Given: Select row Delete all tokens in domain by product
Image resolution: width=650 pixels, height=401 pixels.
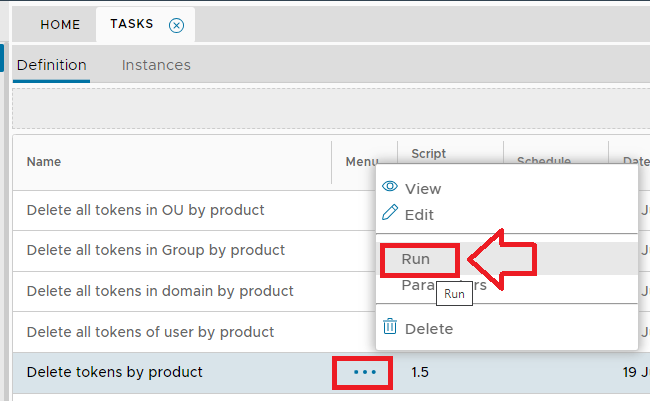Looking at the screenshot, I should [160, 291].
